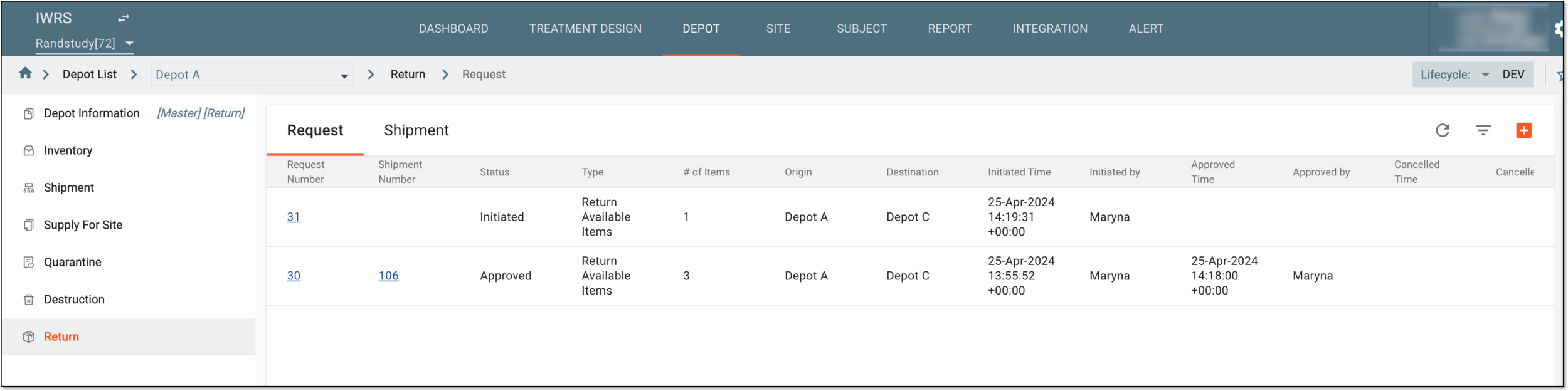Image resolution: width=1568 pixels, height=391 pixels.
Task: Click the Supply For Site icon
Action: pos(29,225)
